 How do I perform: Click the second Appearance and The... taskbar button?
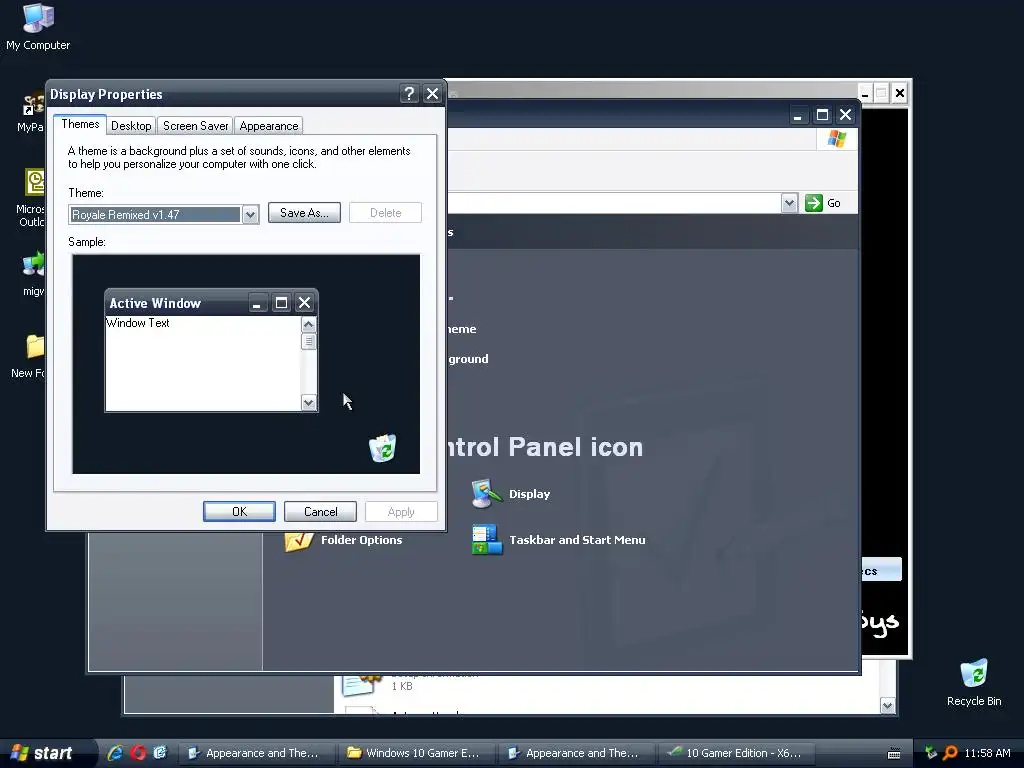(x=575, y=753)
